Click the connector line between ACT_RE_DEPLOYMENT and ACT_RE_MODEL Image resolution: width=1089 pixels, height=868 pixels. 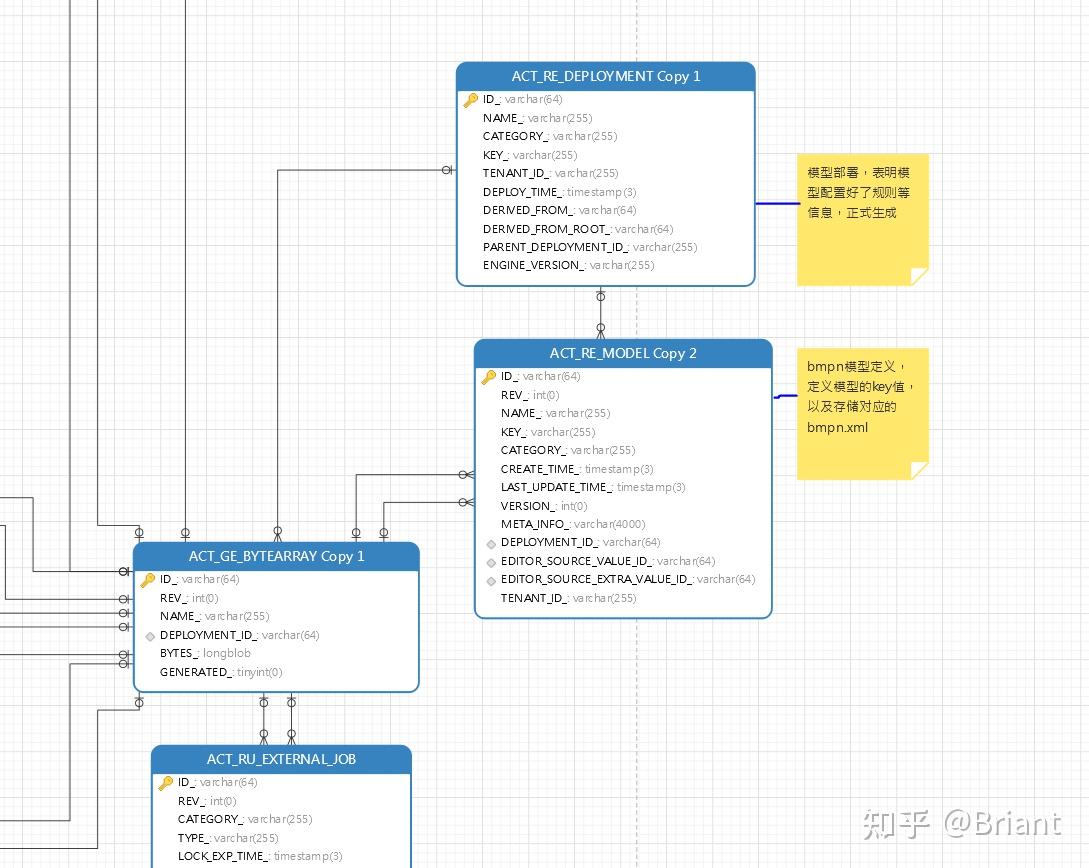[x=600, y=313]
